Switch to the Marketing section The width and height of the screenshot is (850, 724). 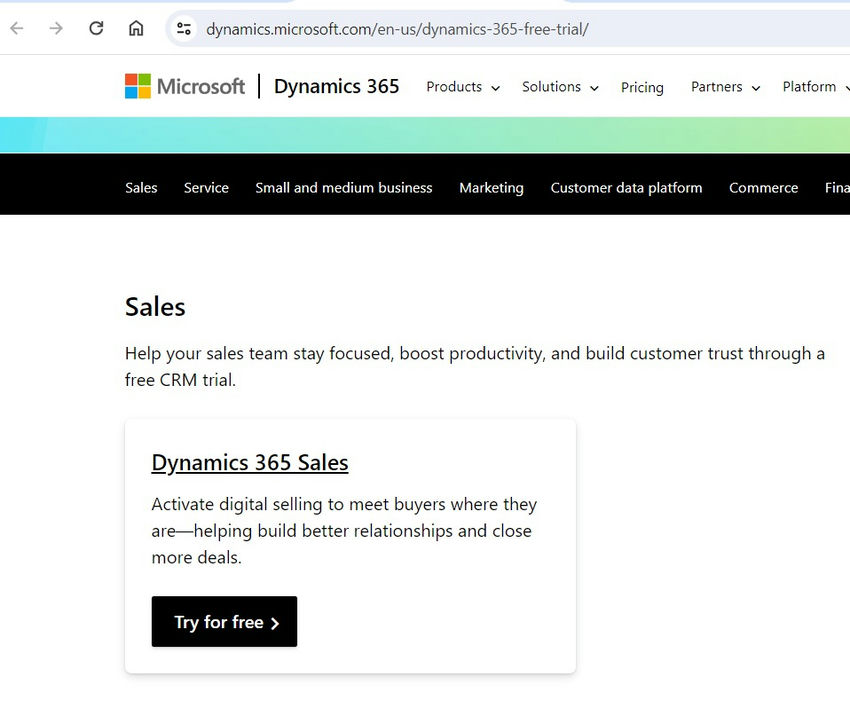point(491,188)
